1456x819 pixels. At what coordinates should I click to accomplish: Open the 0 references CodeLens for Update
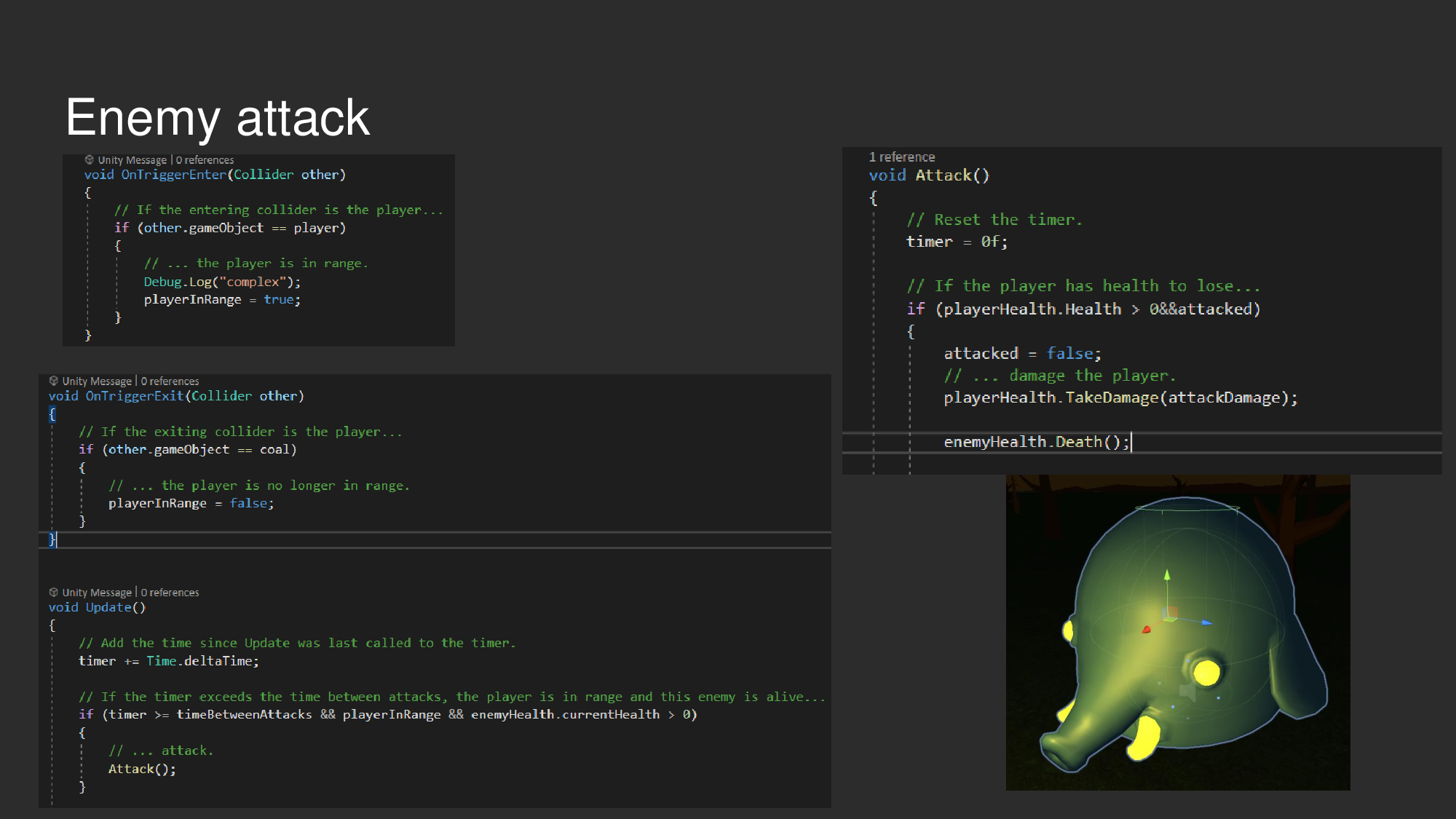pyautogui.click(x=170, y=592)
